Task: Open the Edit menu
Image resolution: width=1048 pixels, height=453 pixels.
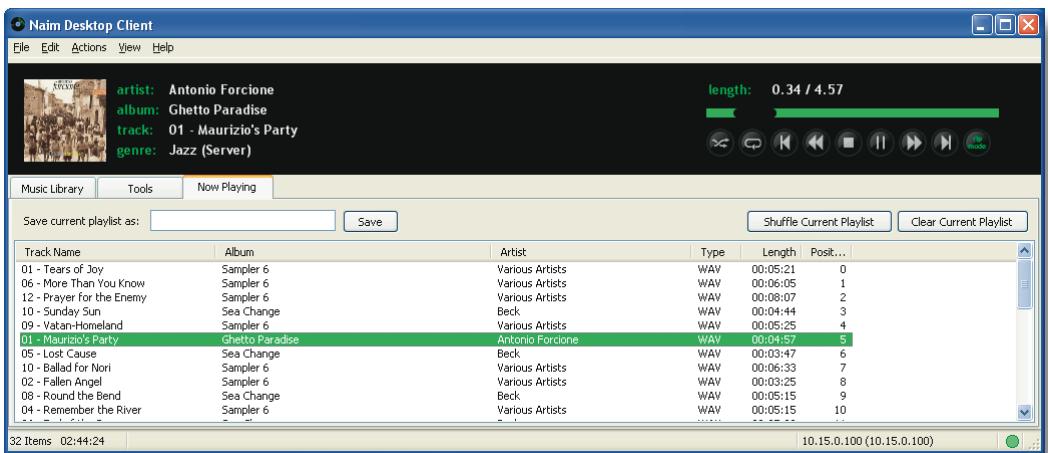Action: coord(50,47)
